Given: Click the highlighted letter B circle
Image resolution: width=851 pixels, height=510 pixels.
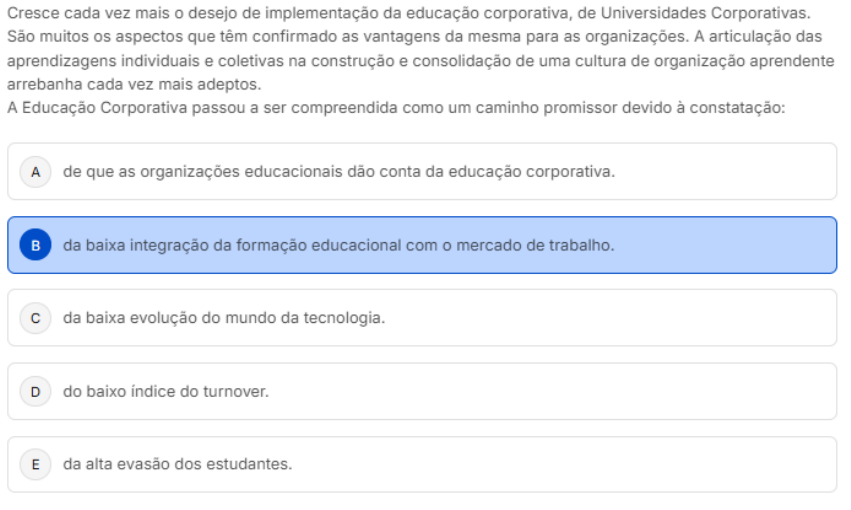Looking at the screenshot, I should pos(35,245).
